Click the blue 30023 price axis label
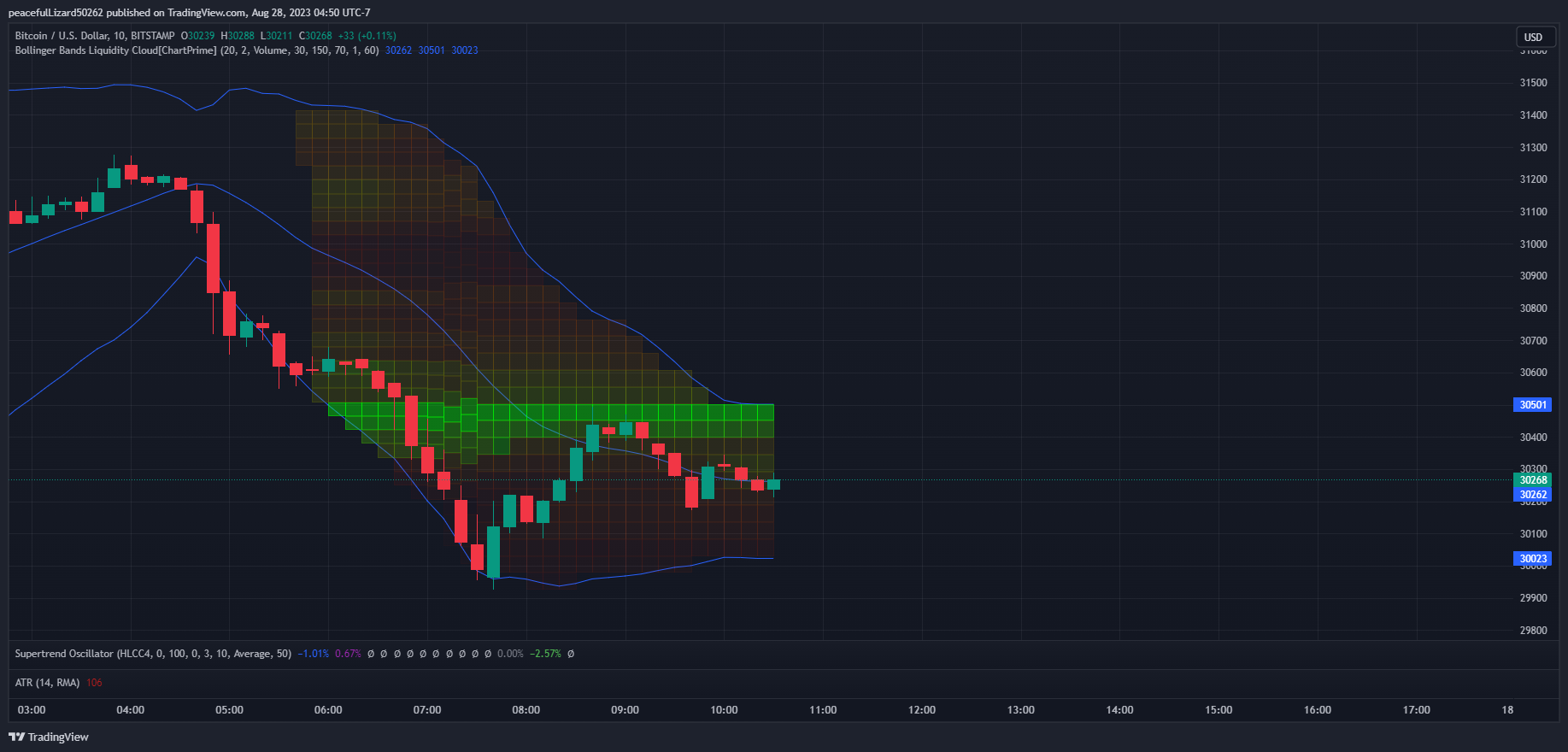 tap(1533, 559)
